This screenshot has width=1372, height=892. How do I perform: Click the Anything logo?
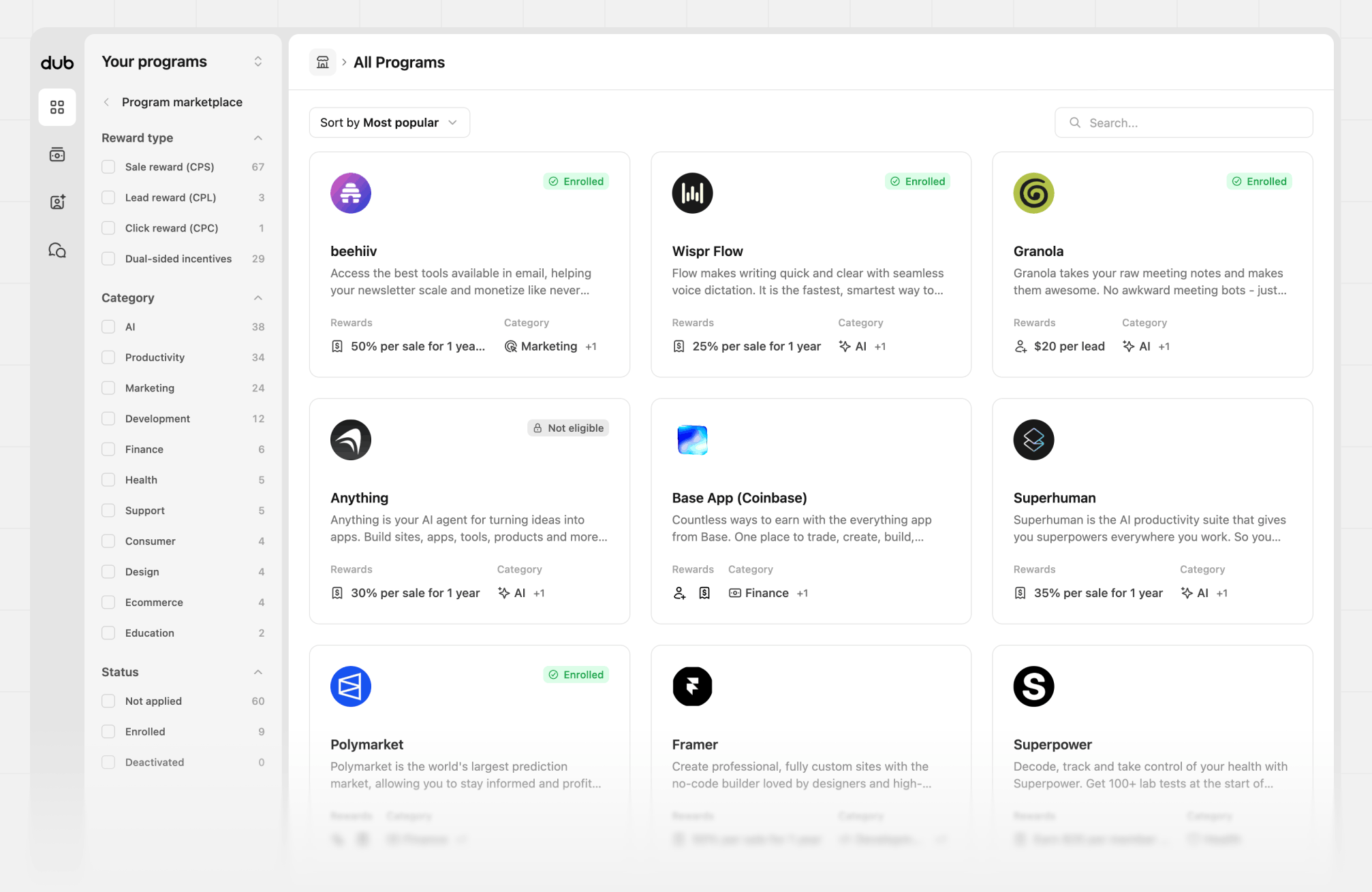[x=351, y=439]
